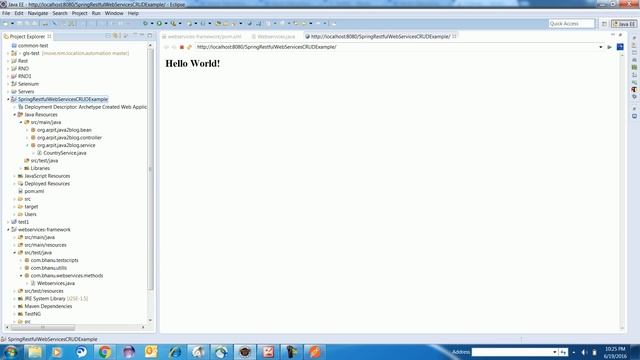
Task: Select CountryService.java in the tree
Action: pos(65,153)
